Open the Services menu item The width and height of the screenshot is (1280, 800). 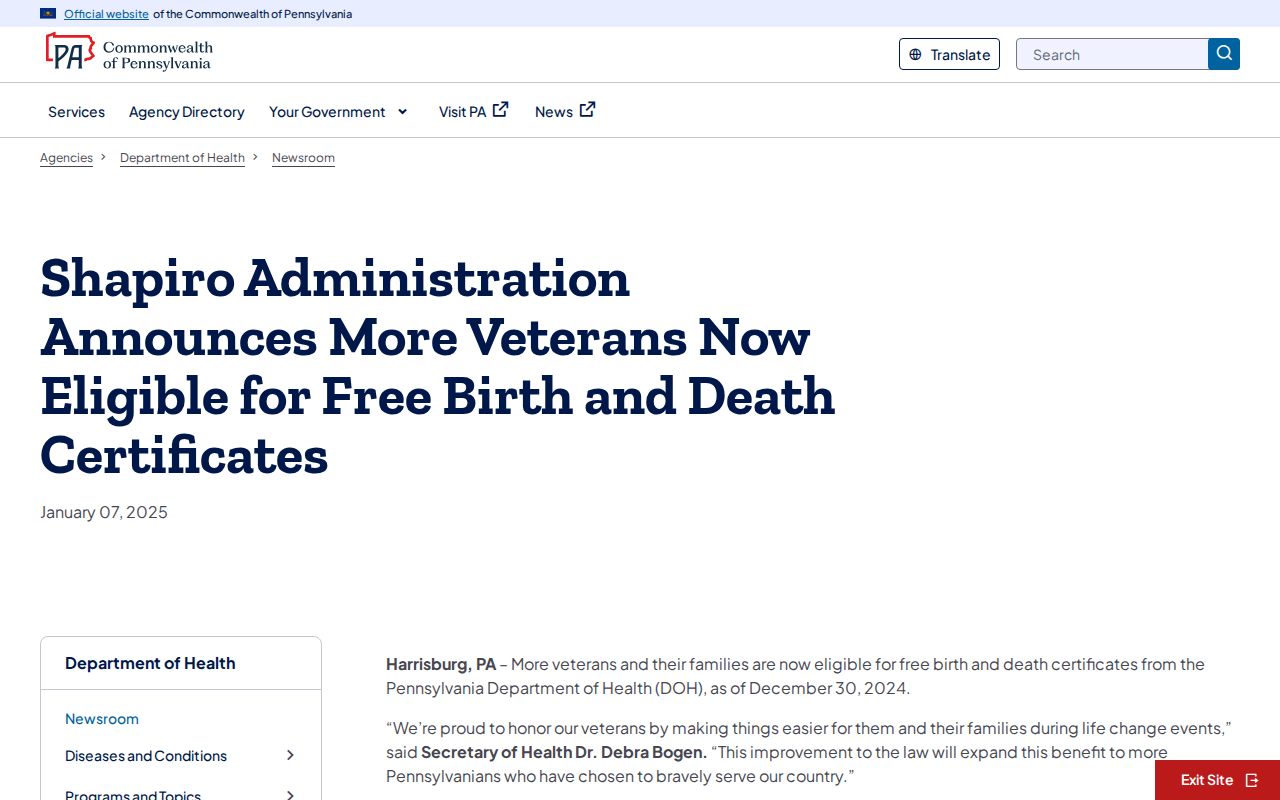76,112
